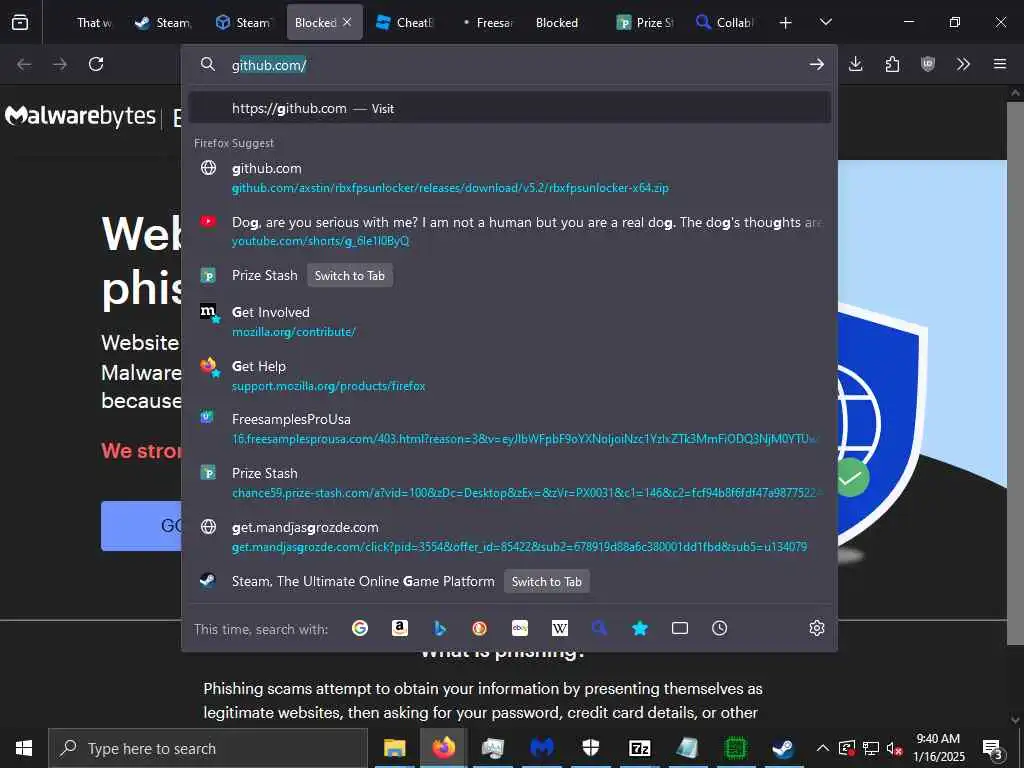Open the Get Involved mozilla.org suggestion

pyautogui.click(x=509, y=321)
